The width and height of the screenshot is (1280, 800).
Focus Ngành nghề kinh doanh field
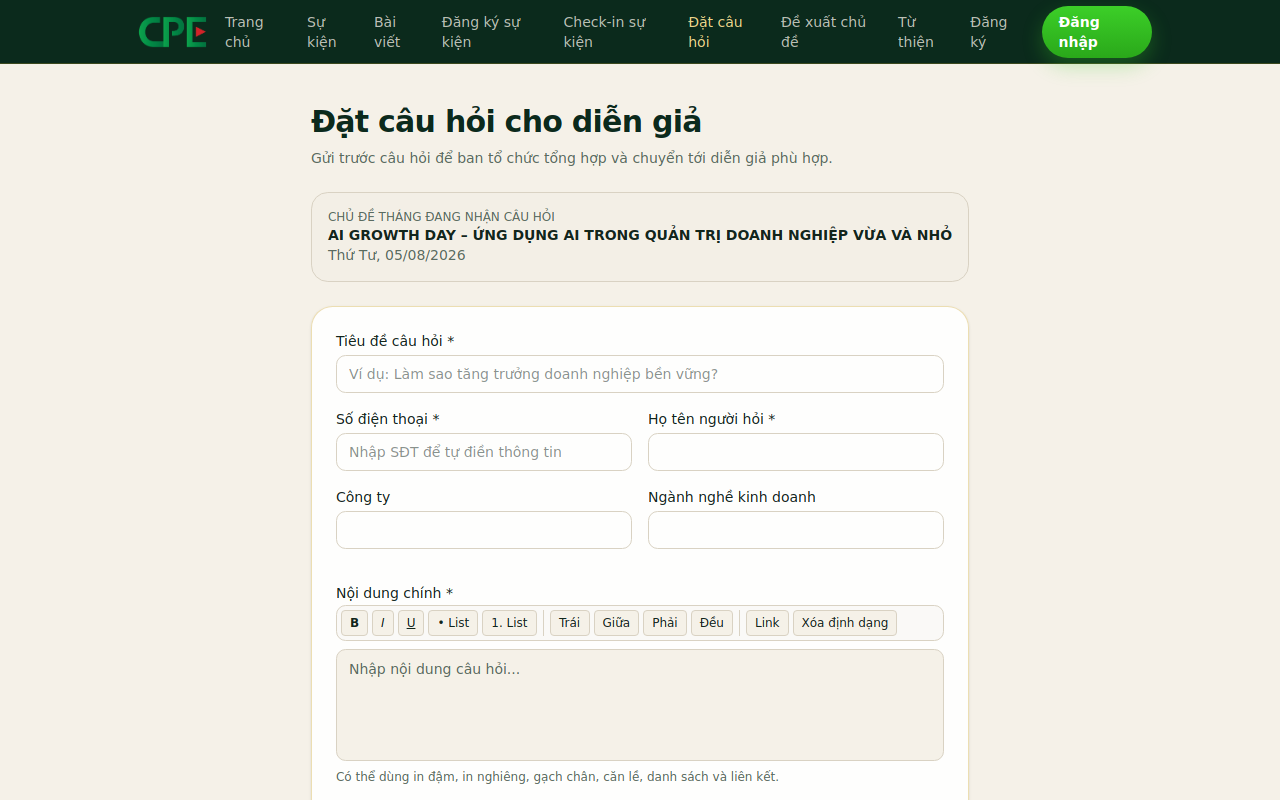pos(796,530)
